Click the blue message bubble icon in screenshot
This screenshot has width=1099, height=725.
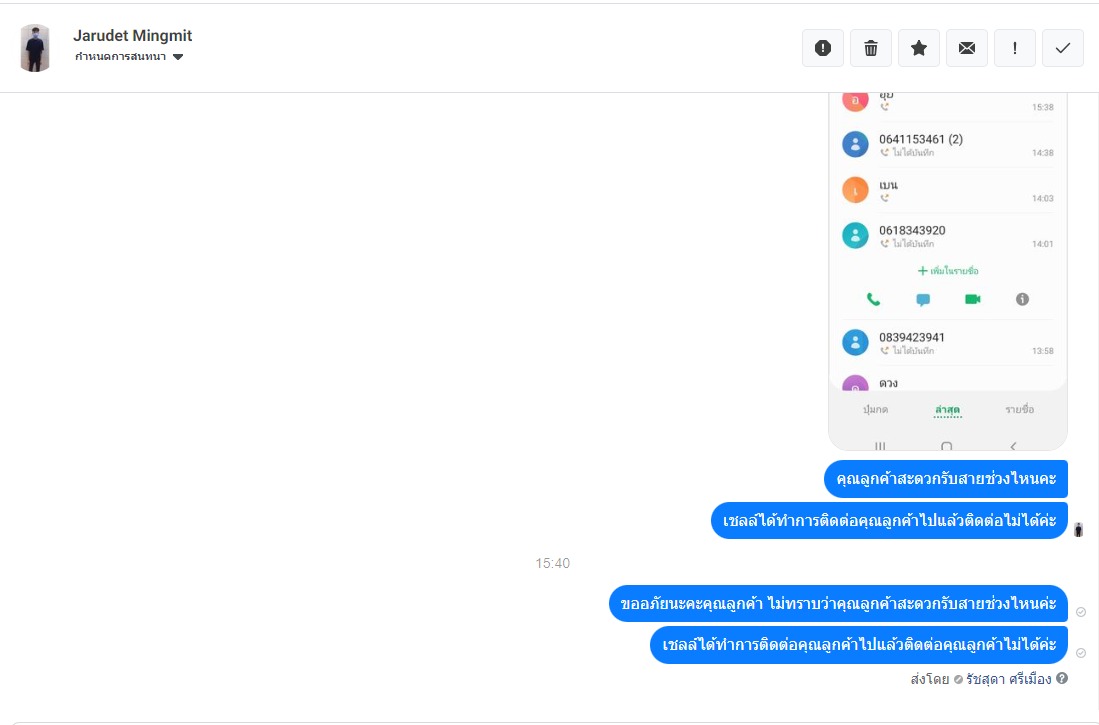coord(923,299)
